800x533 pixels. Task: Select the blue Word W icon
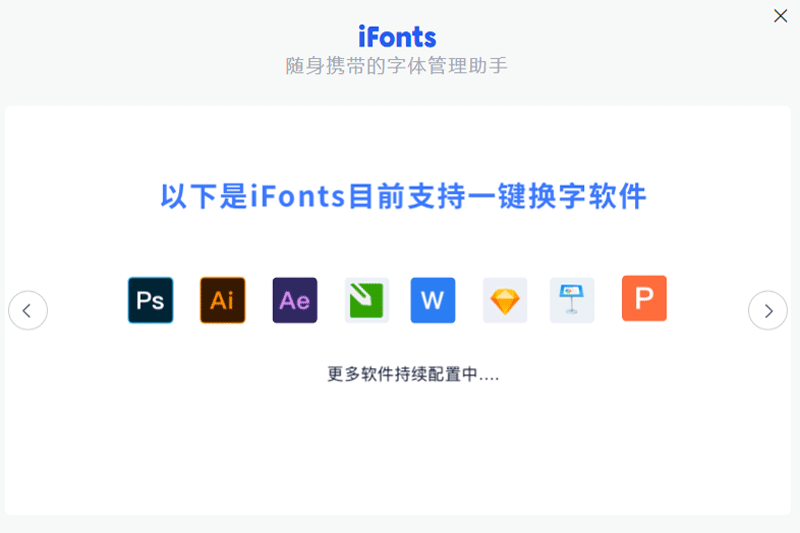tap(433, 300)
